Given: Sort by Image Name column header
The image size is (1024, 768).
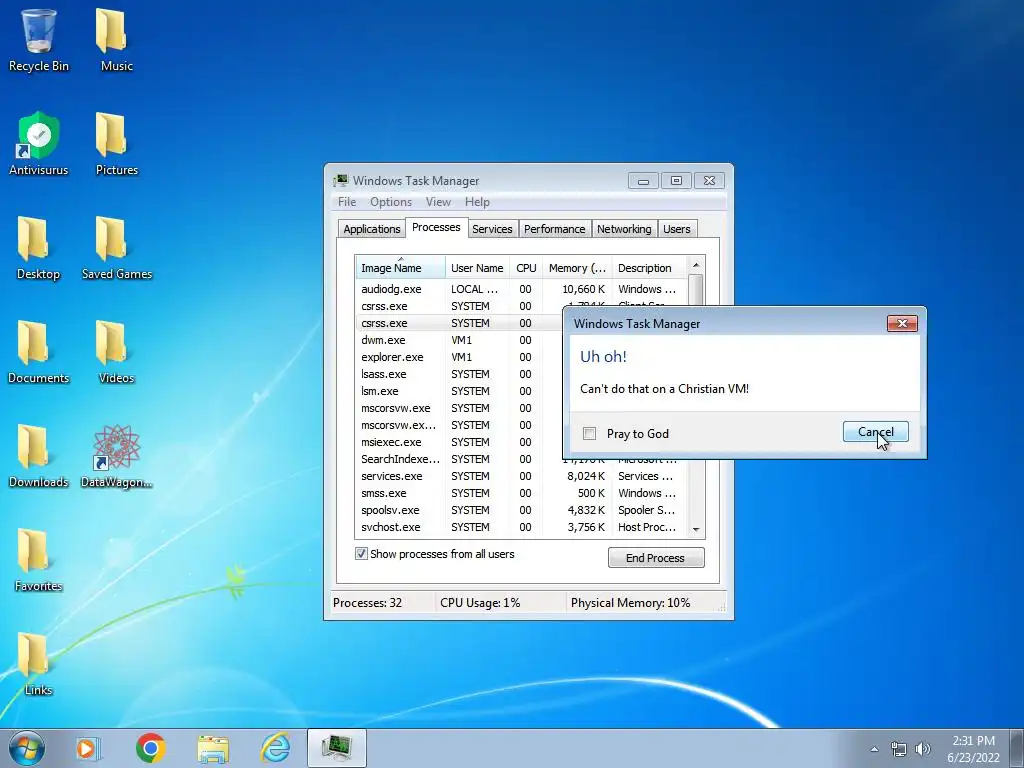Looking at the screenshot, I should click(x=400, y=268).
